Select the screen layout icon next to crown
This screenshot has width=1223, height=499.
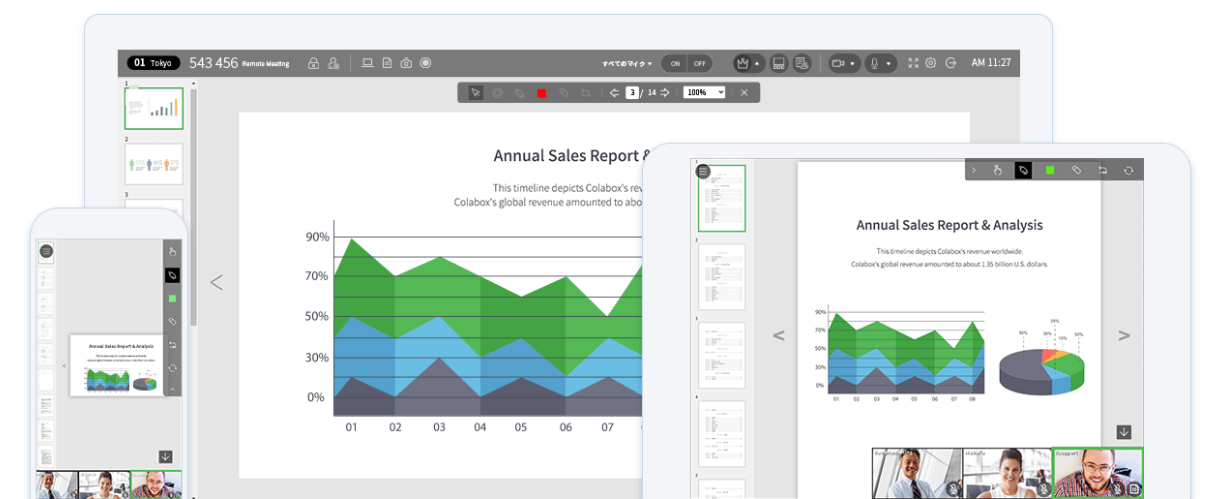(779, 63)
